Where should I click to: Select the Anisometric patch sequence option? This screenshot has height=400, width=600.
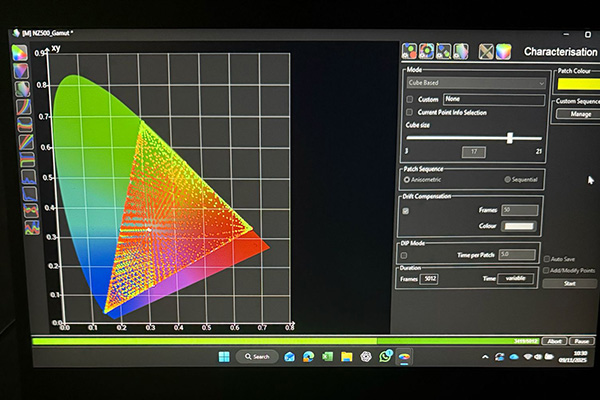click(407, 180)
